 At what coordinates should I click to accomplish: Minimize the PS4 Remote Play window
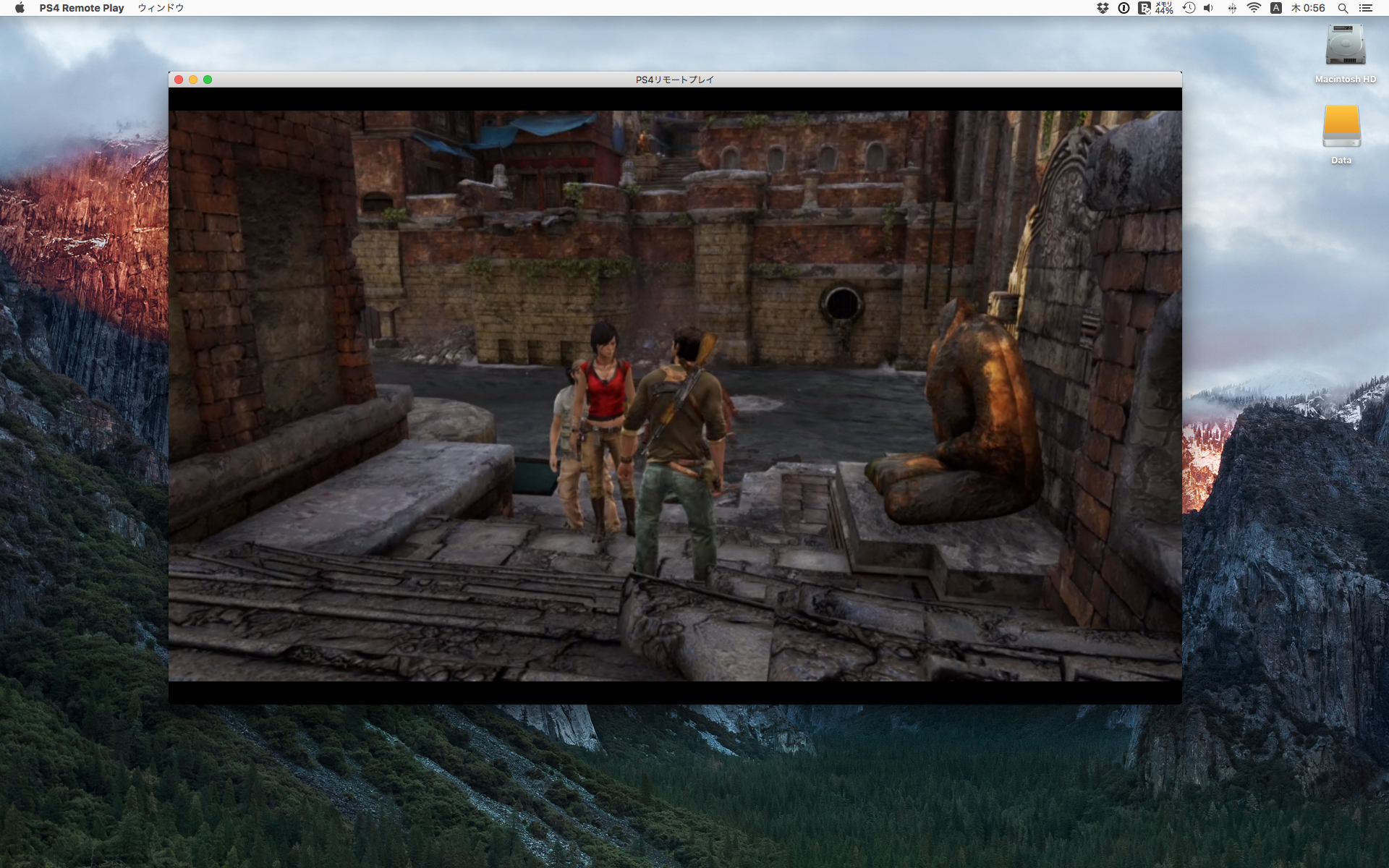tap(193, 80)
